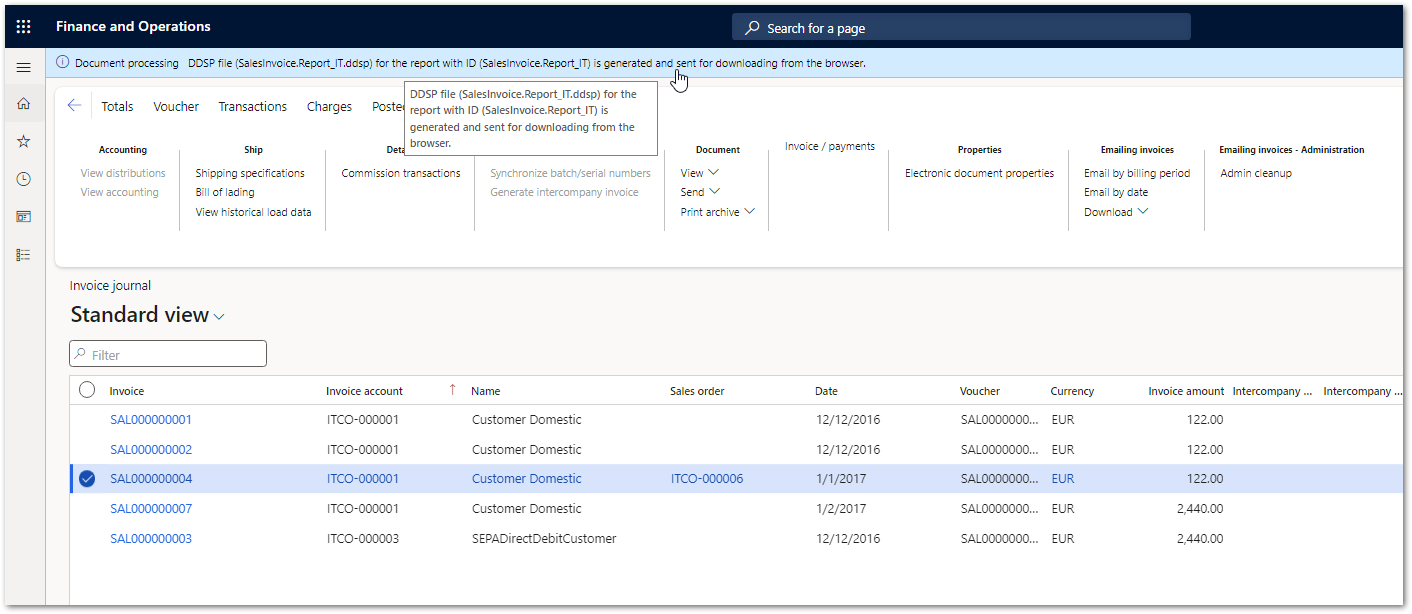Sort by the Invoice column header

pyautogui.click(x=127, y=391)
